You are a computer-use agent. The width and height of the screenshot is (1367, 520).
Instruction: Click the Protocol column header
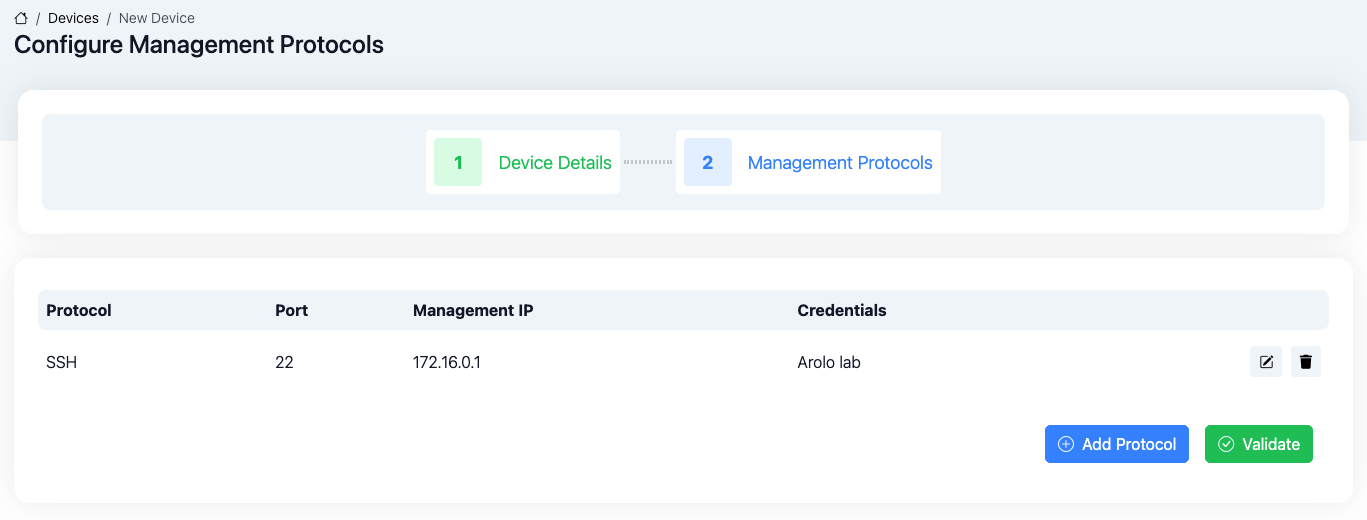[79, 310]
